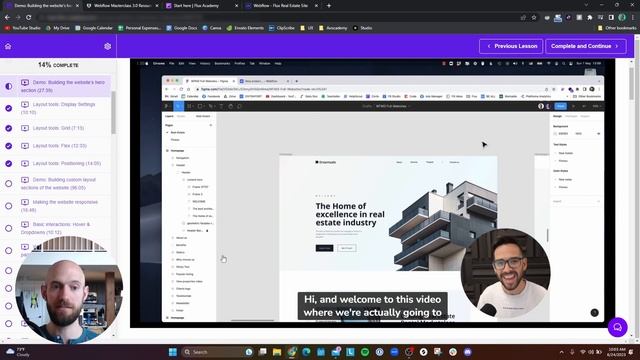
Task: Open the taskbar clock and date
Action: click(x=617, y=352)
